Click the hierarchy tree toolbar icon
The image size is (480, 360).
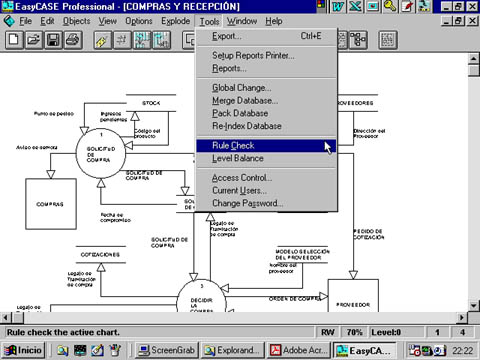point(358,40)
